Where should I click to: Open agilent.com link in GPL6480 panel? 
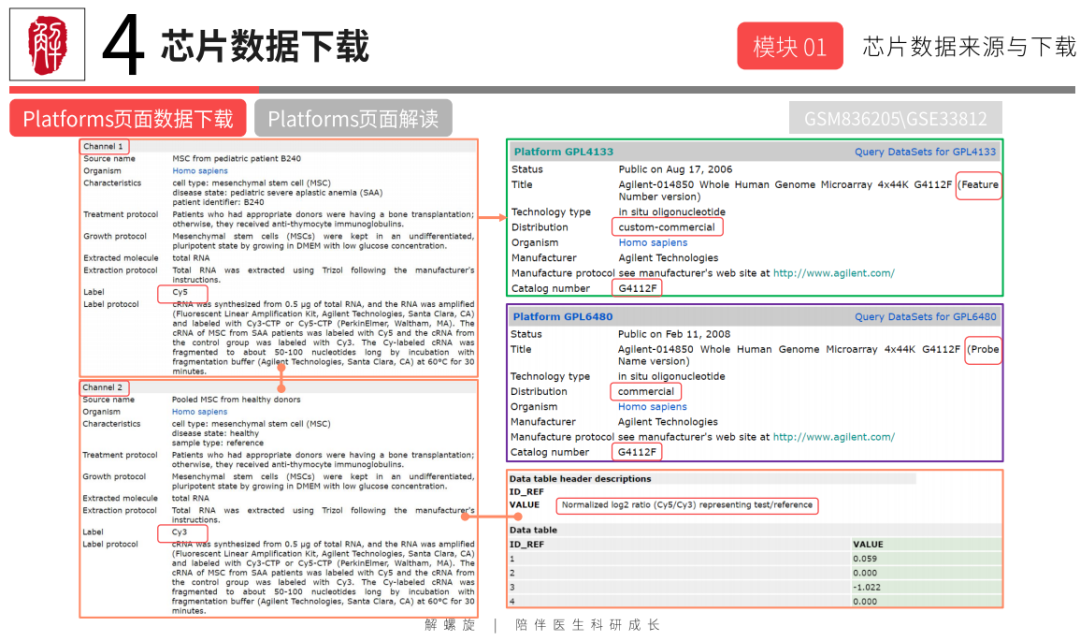click(x=833, y=437)
